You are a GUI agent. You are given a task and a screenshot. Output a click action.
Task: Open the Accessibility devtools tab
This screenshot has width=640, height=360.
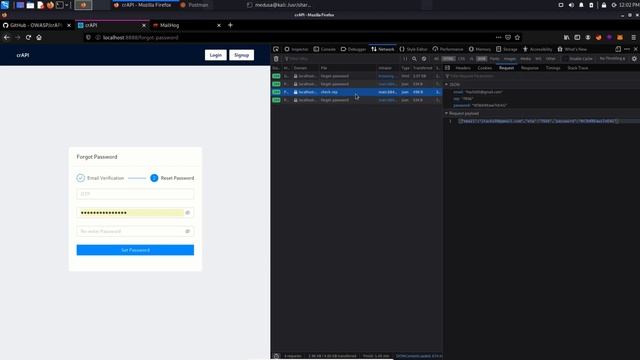(x=537, y=49)
